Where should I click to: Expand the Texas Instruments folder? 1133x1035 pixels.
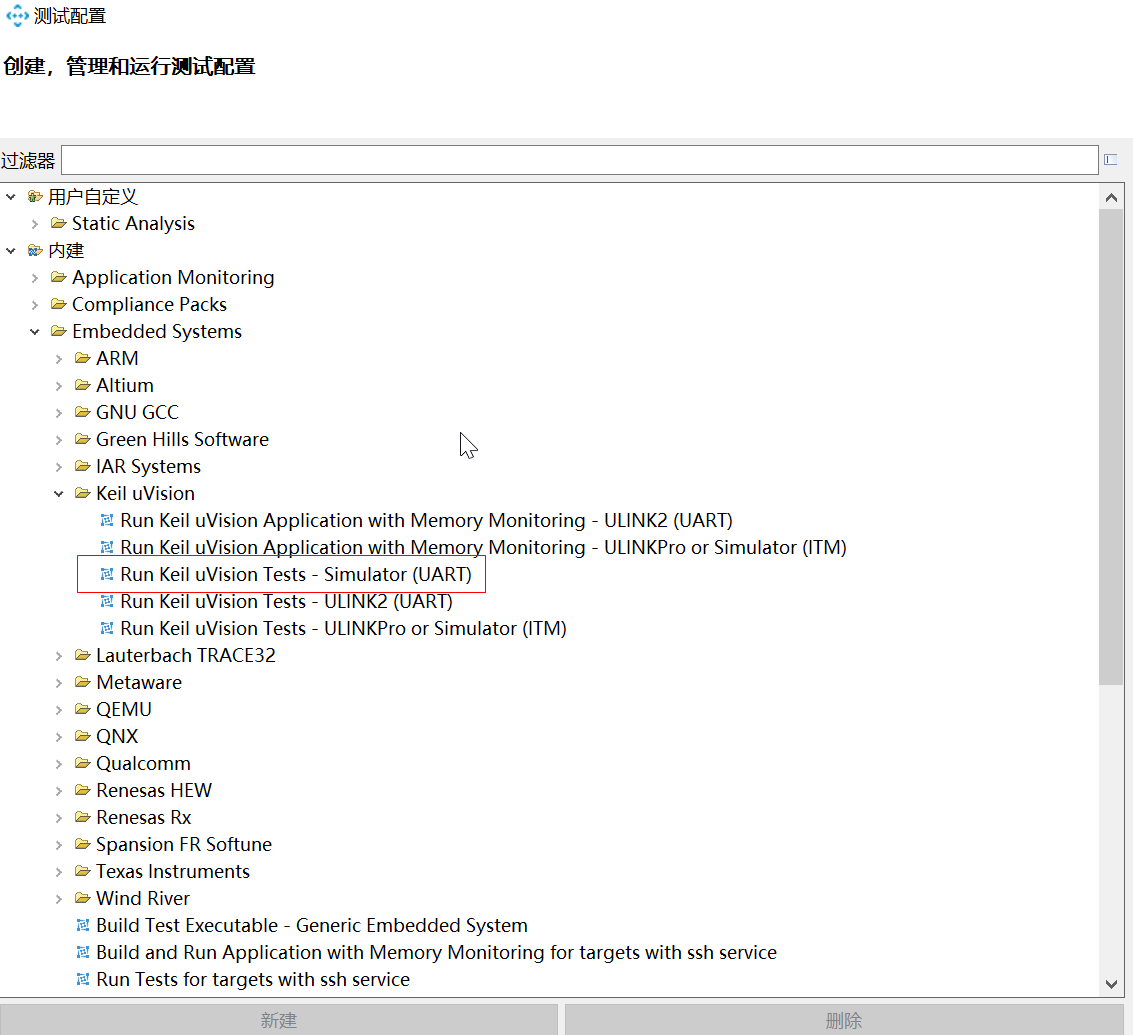pyautogui.click(x=59, y=872)
